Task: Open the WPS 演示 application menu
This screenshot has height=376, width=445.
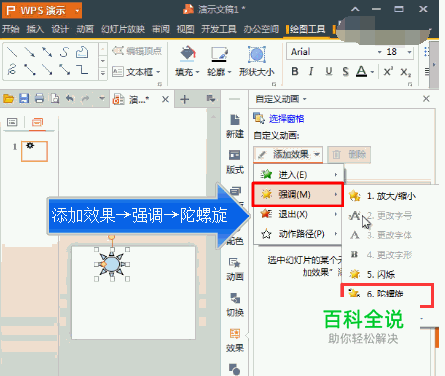Action: pyautogui.click(x=42, y=11)
